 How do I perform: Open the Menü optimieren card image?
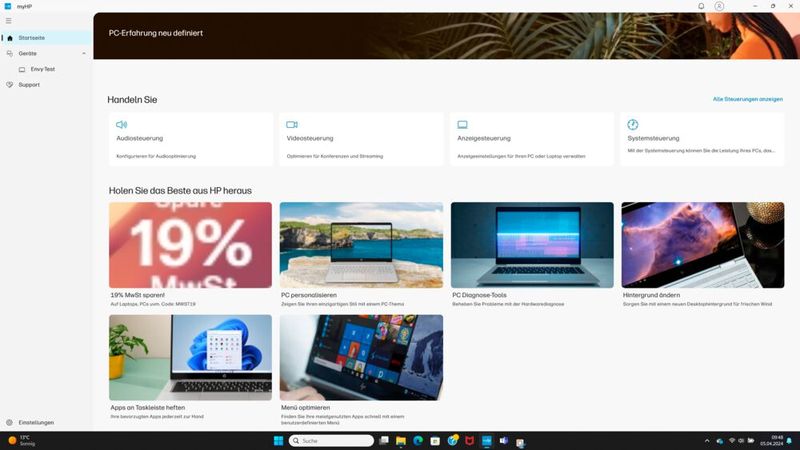pyautogui.click(x=361, y=357)
